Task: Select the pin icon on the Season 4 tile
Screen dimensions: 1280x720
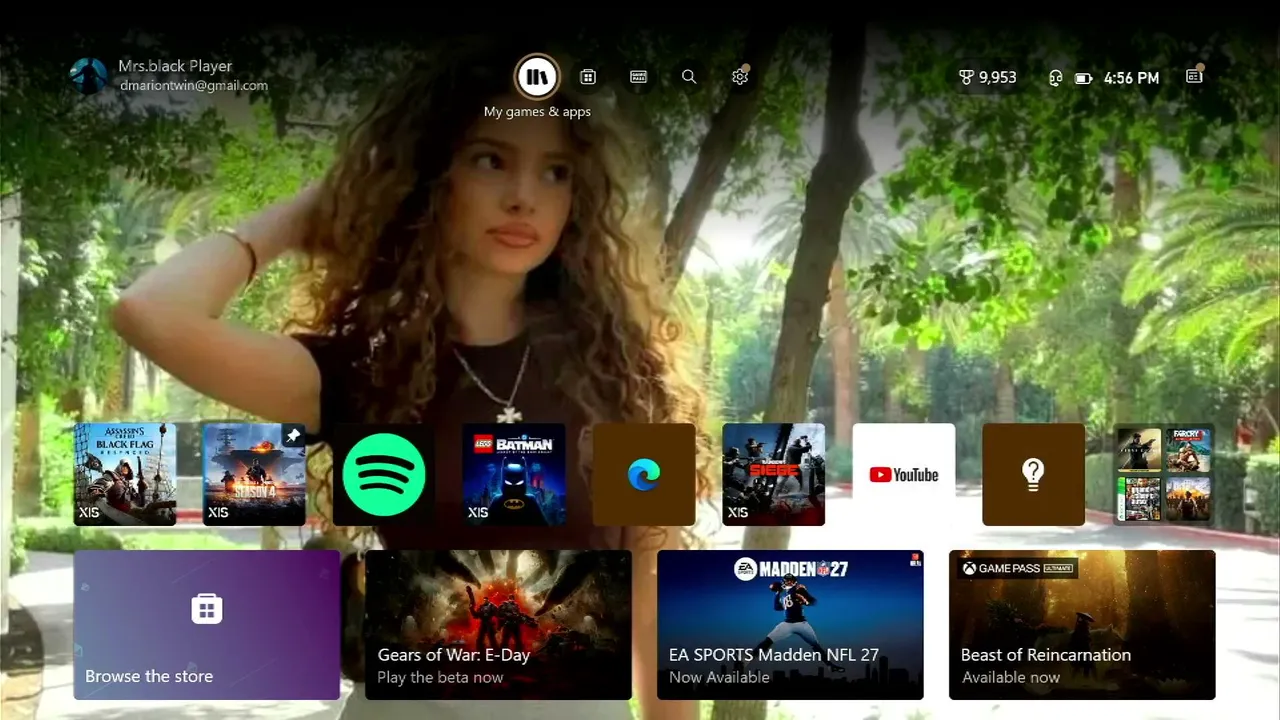Action: (x=293, y=436)
